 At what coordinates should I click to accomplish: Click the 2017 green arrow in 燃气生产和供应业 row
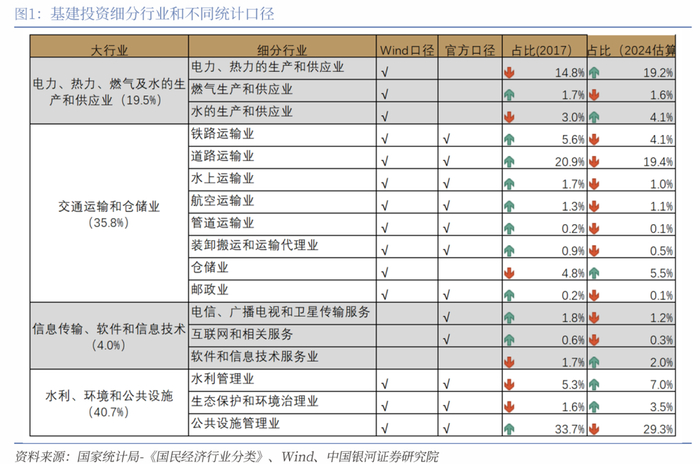click(x=509, y=95)
